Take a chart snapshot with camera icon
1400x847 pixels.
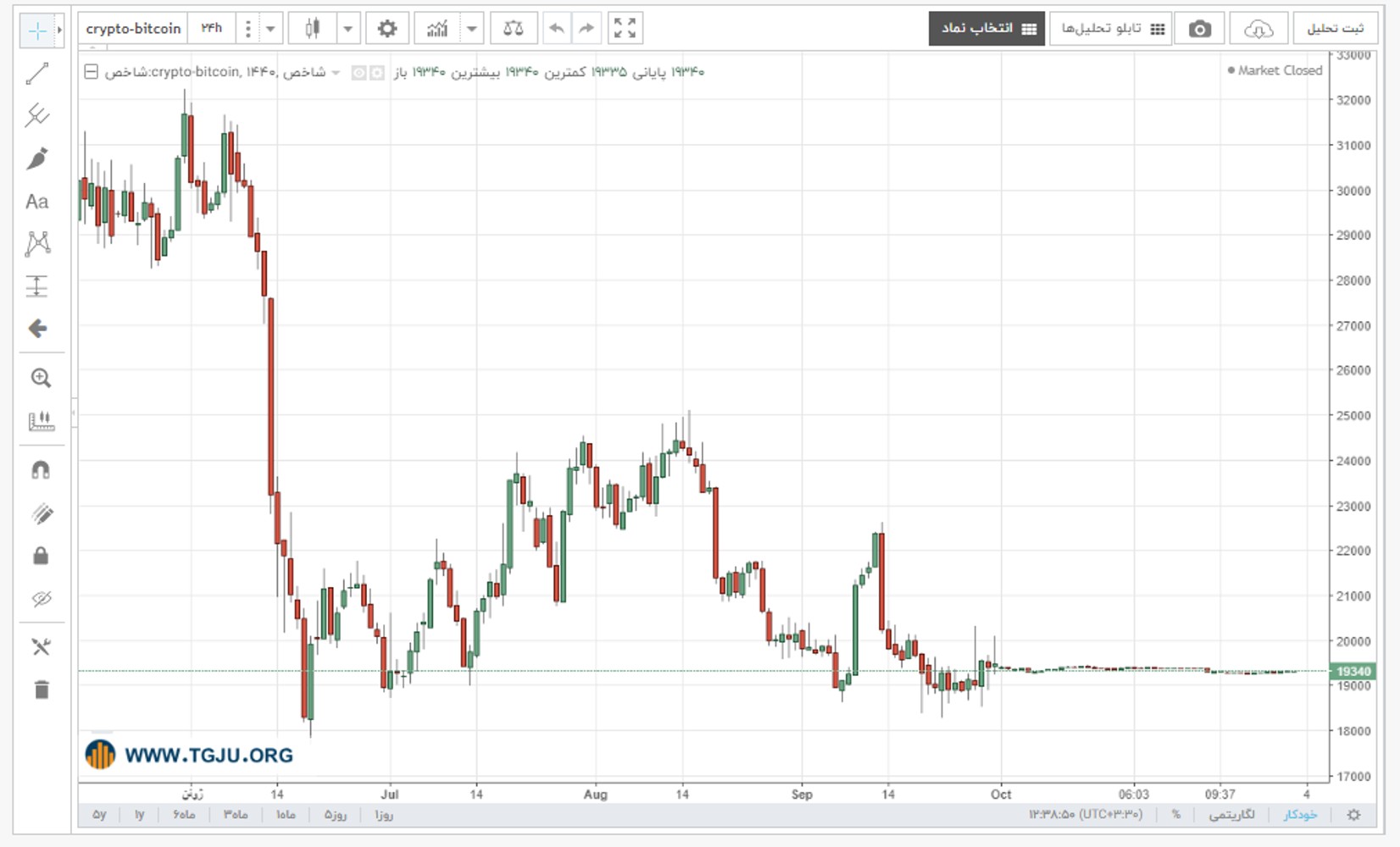click(x=1199, y=29)
